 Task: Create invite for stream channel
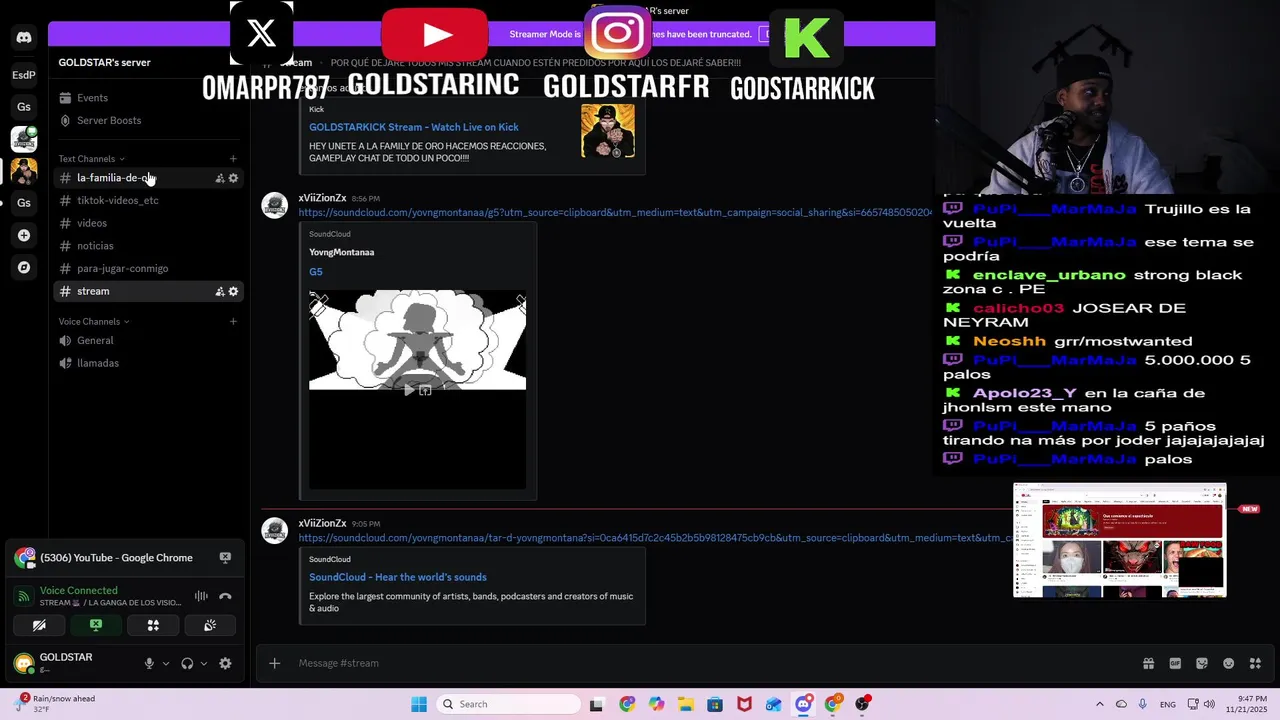pos(220,291)
